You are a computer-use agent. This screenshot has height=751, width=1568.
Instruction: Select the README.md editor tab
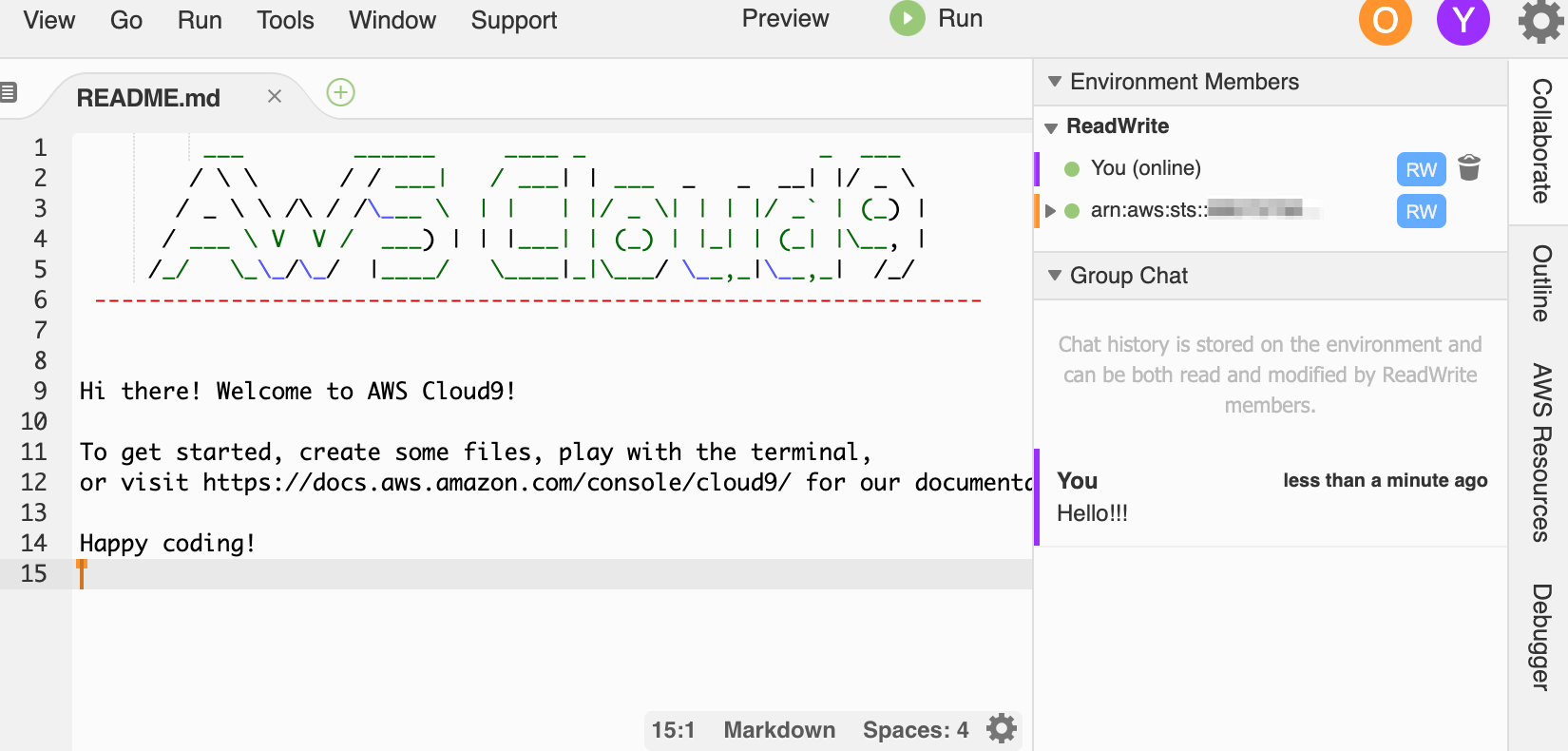click(x=148, y=98)
